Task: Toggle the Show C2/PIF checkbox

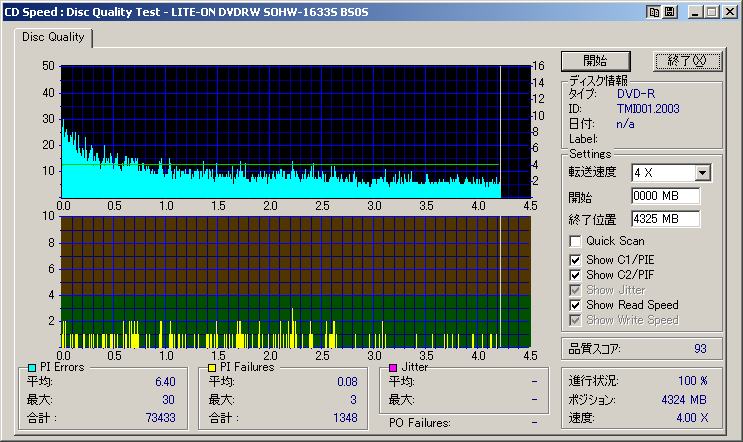Action: click(575, 275)
